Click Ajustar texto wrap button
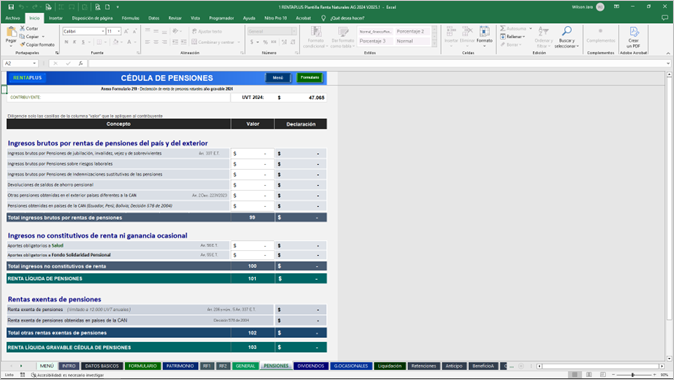 tap(207, 31)
